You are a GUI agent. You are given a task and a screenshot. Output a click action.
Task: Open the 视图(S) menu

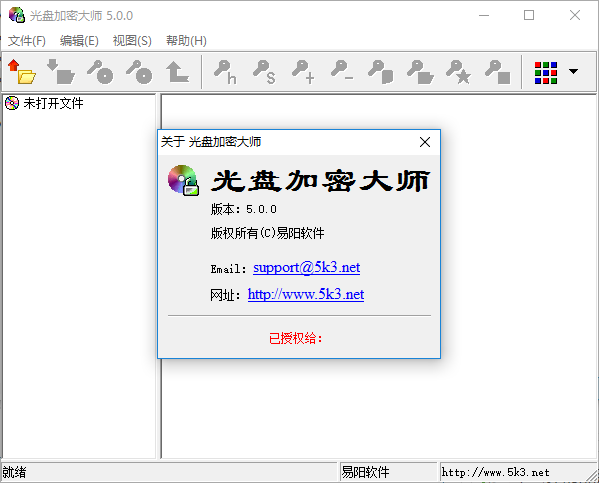coord(132,41)
